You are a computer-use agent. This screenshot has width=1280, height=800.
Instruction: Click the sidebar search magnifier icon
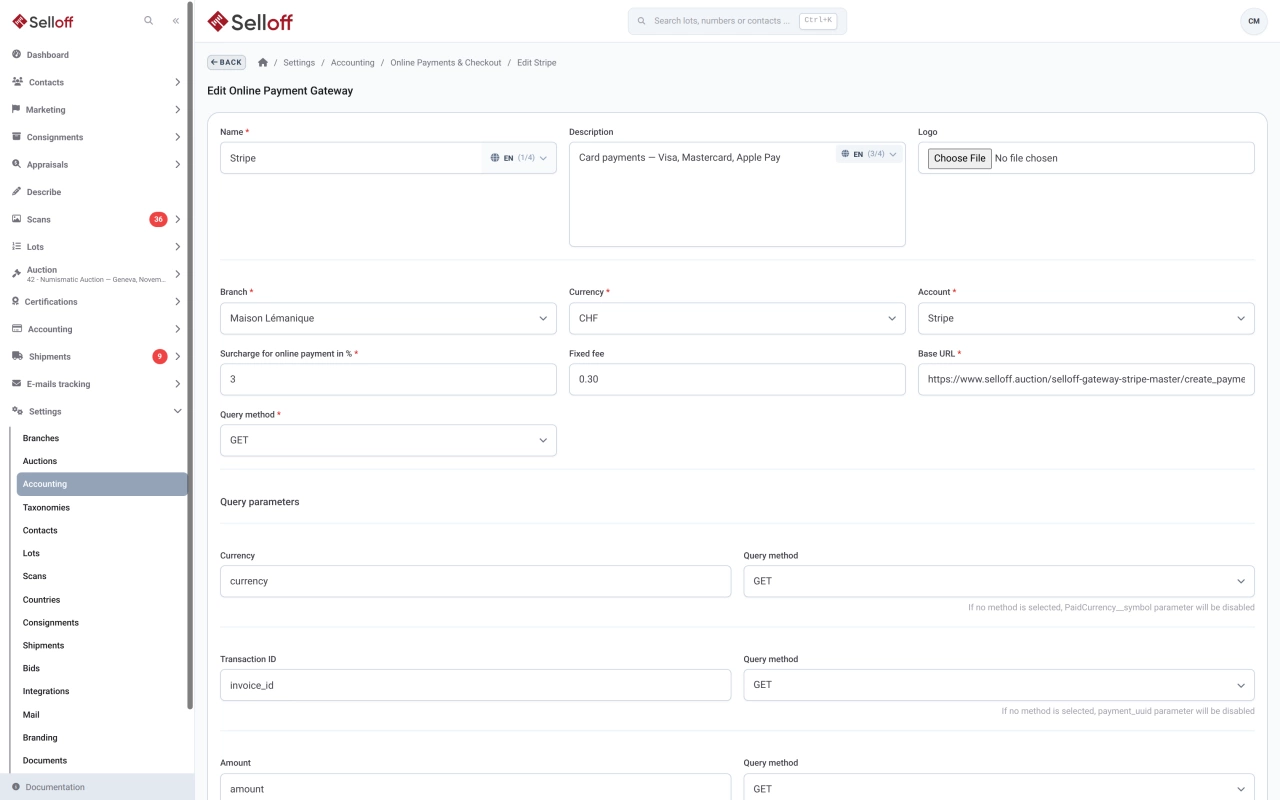(x=149, y=20)
